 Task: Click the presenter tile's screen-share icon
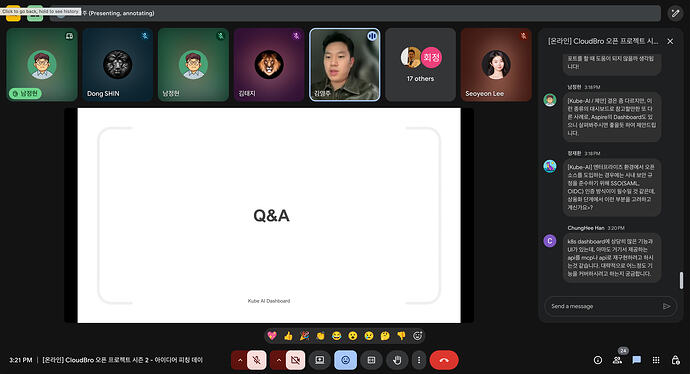(69, 36)
